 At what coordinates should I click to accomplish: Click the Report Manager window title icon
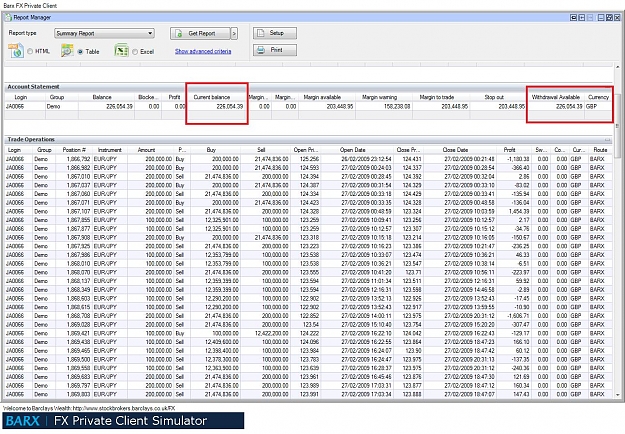[x=8, y=17]
